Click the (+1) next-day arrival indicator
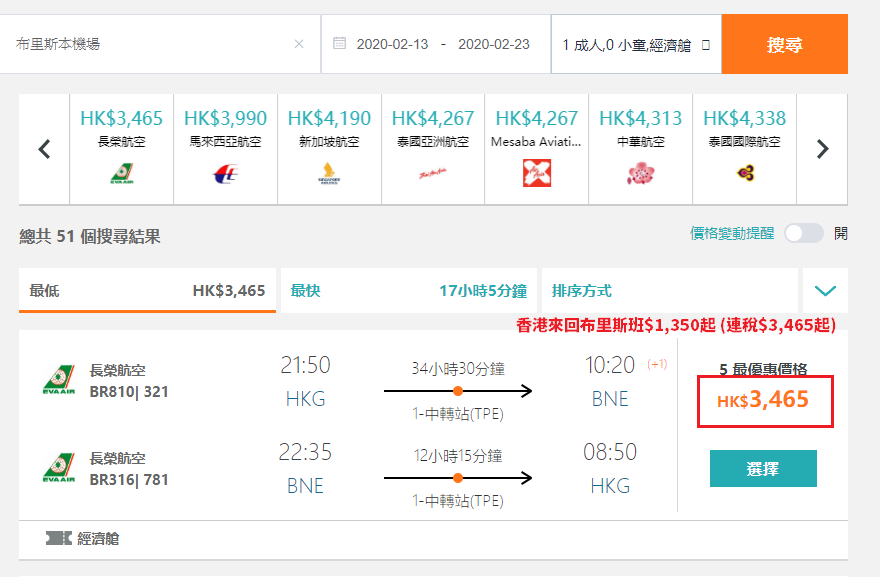The image size is (880, 577). click(x=657, y=364)
